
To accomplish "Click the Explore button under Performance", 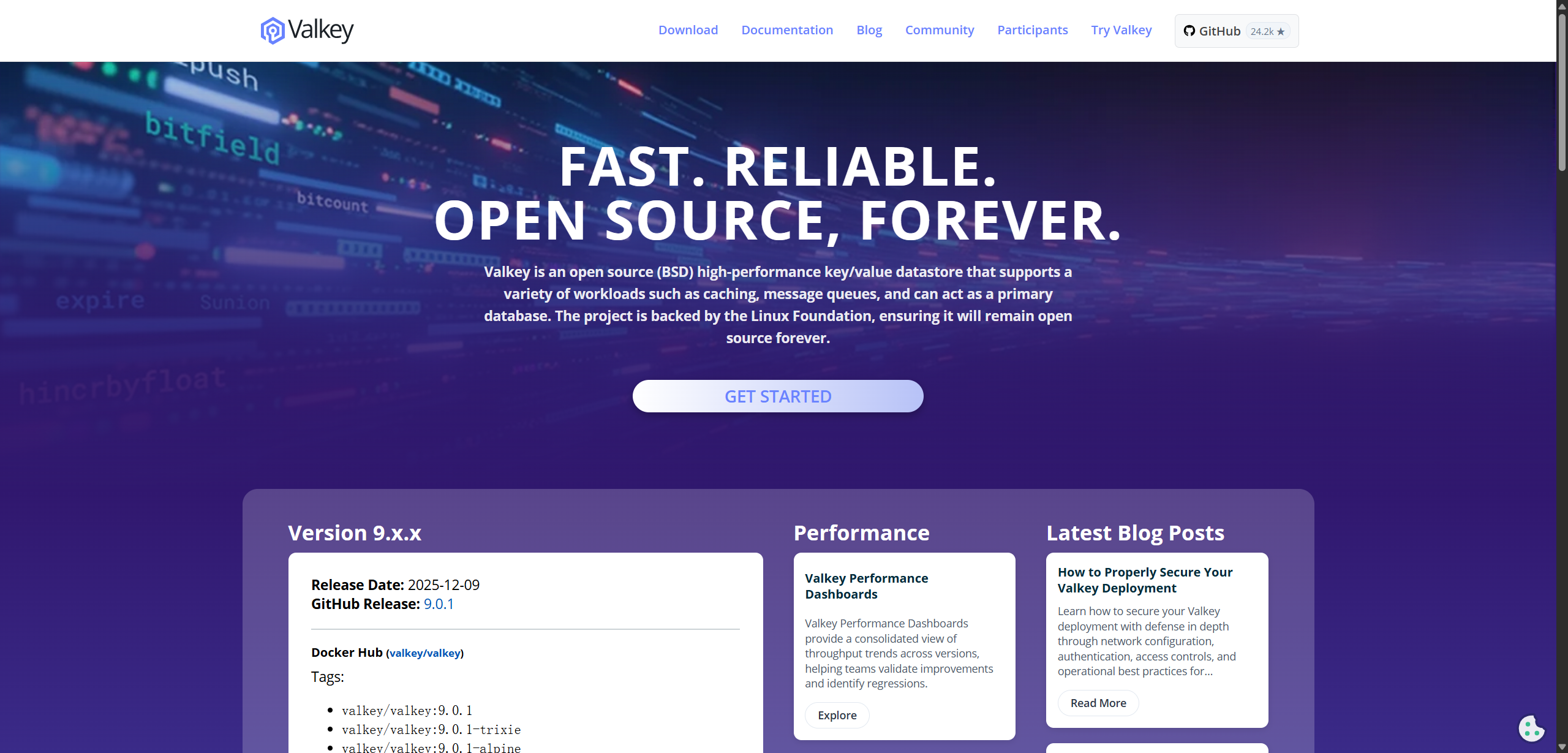I will [837, 715].
